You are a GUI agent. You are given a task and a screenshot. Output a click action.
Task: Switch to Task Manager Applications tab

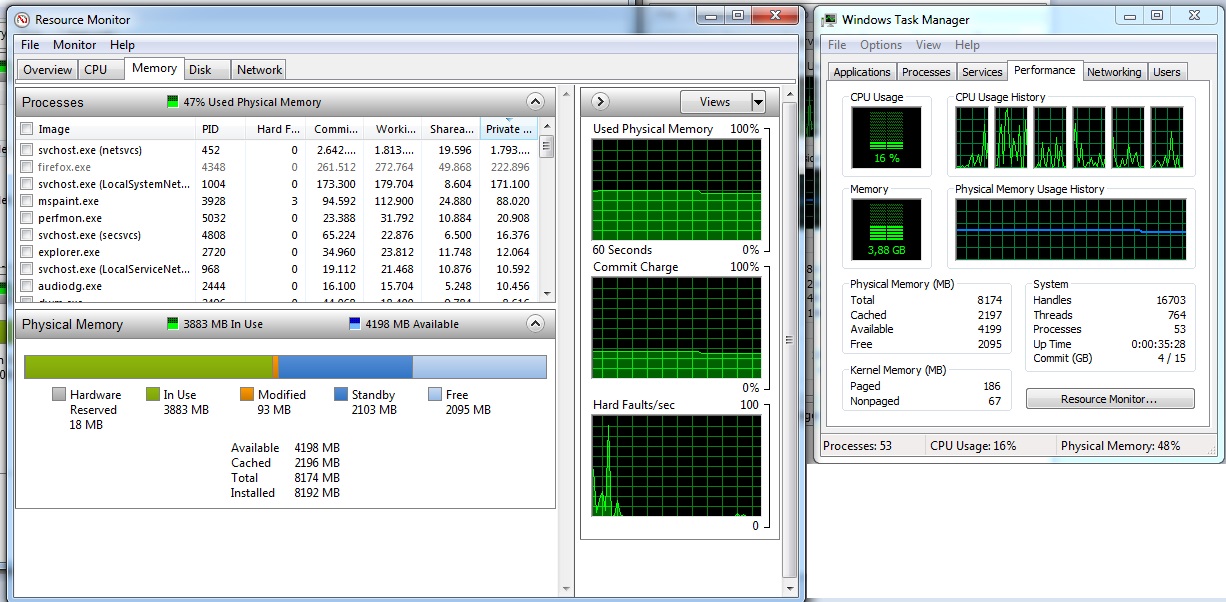(x=862, y=72)
